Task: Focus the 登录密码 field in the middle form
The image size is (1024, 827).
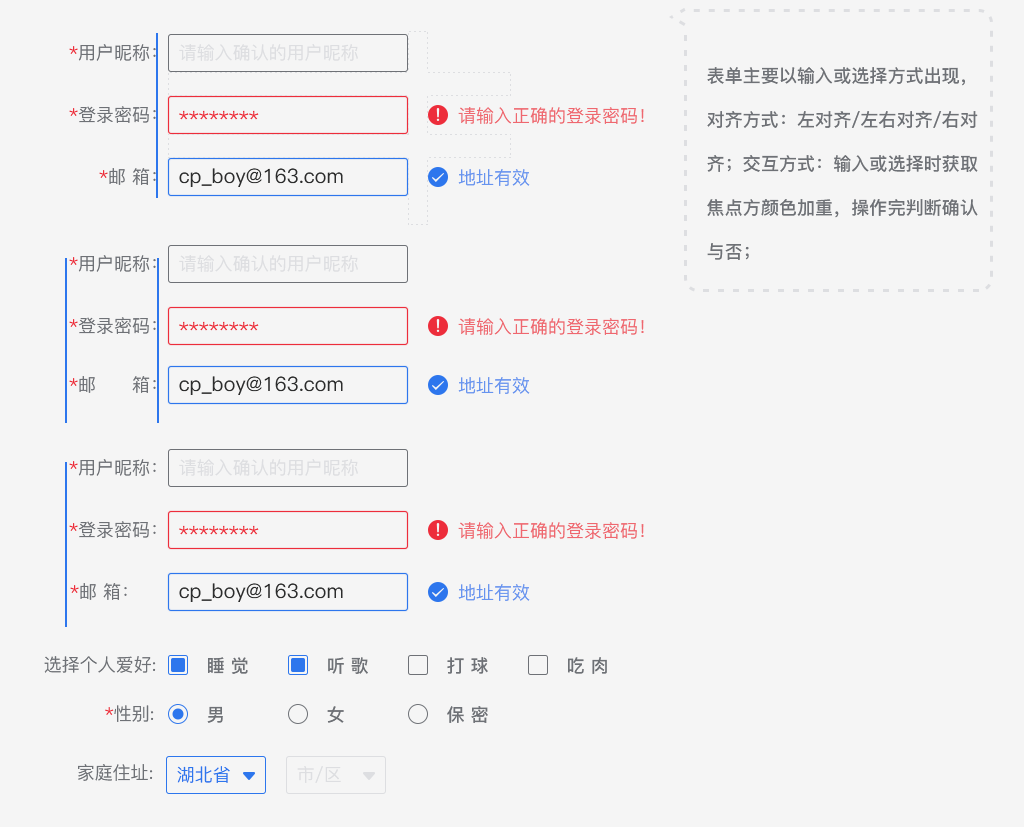Action: [288, 326]
